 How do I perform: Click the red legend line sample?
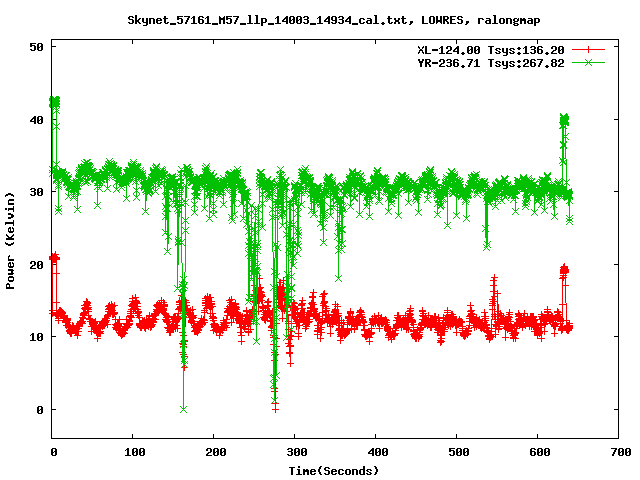588,50
